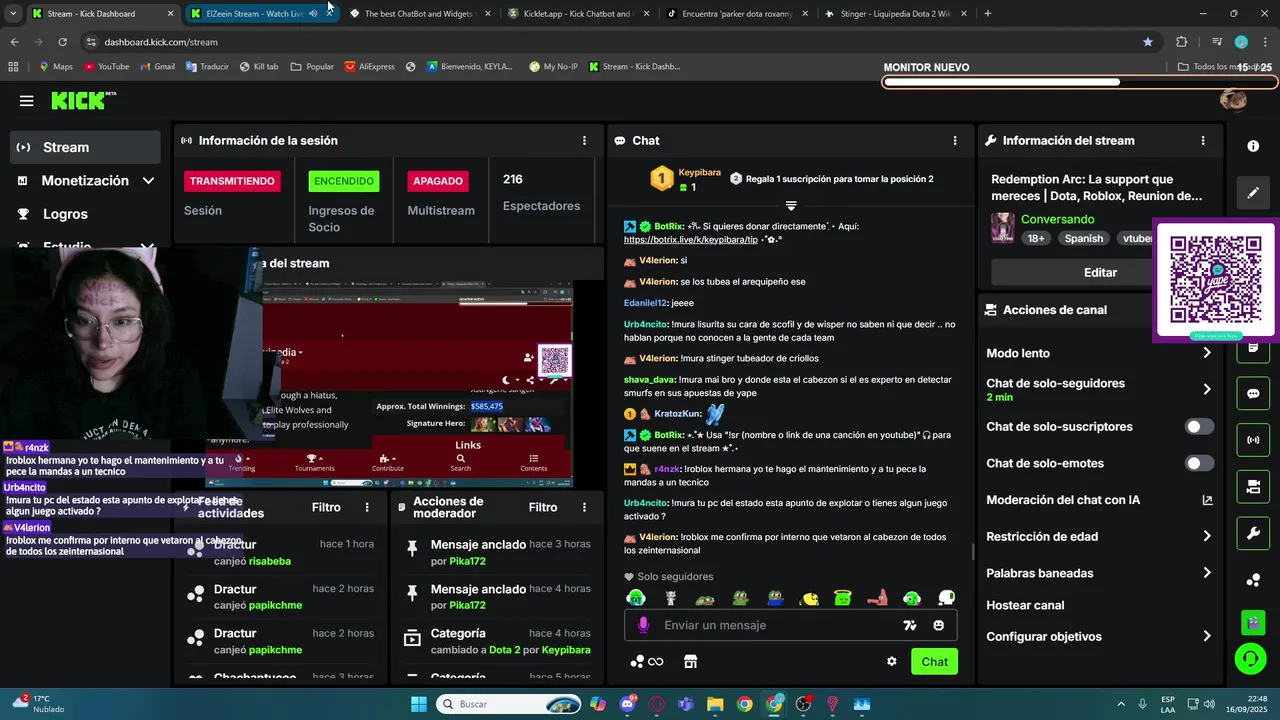Click the Spanish language tag
Viewport: 1280px width, 720px height.
(1083, 238)
